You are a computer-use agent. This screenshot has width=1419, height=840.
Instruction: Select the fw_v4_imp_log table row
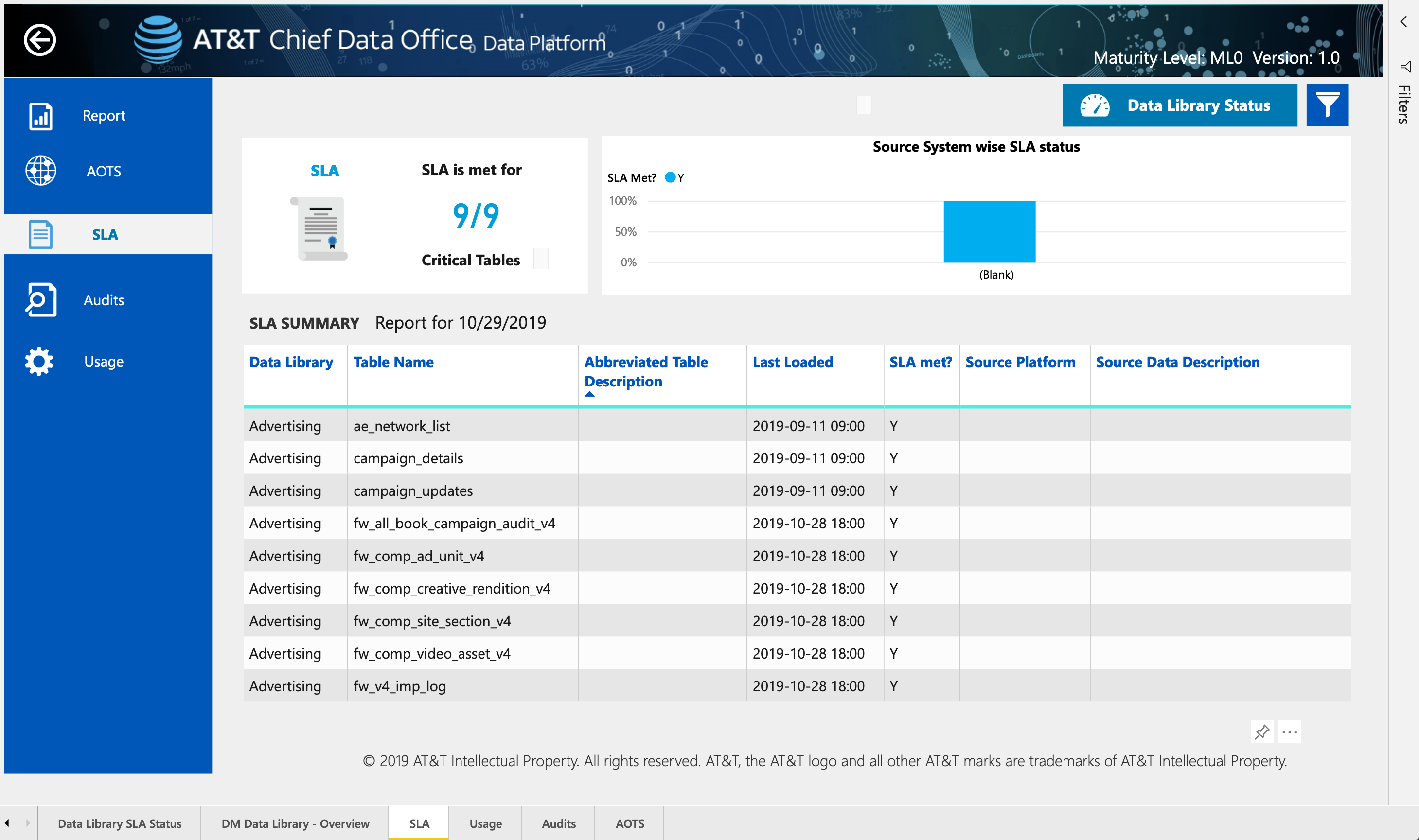click(399, 686)
